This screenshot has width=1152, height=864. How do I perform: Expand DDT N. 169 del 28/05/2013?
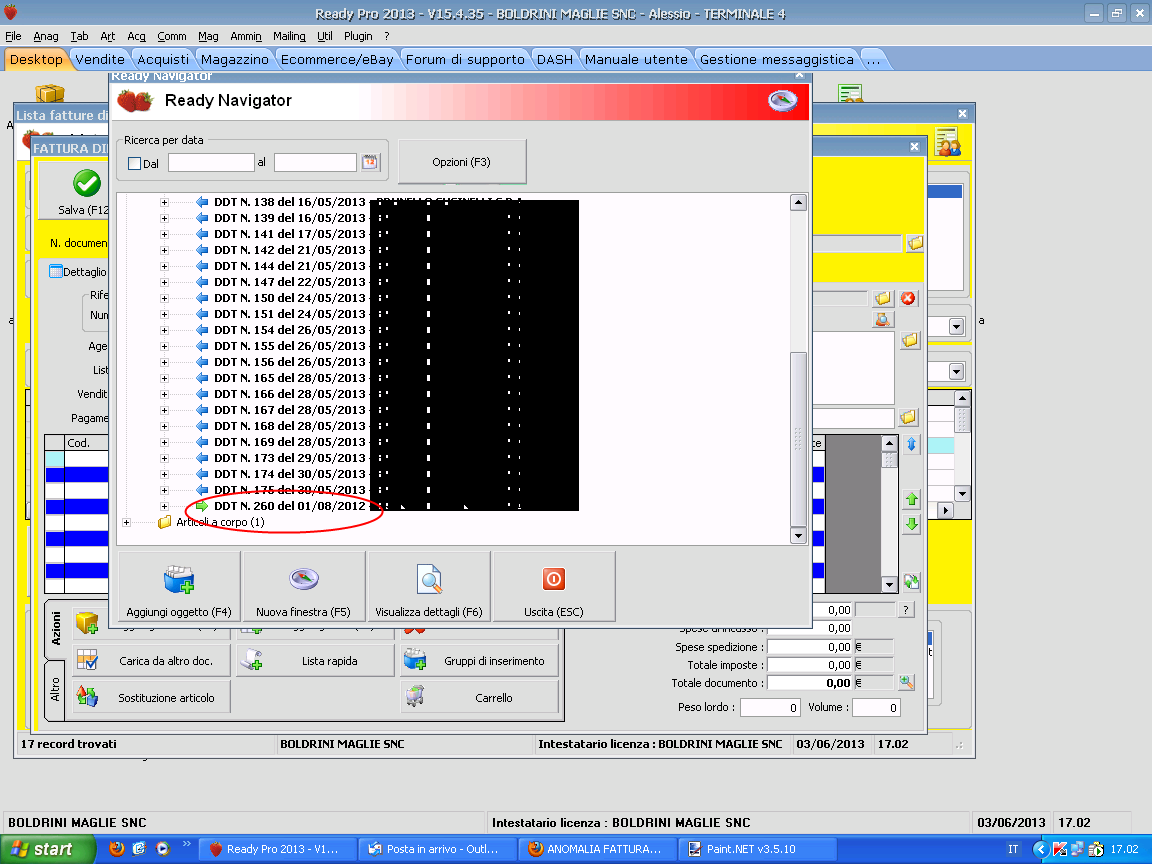click(165, 442)
